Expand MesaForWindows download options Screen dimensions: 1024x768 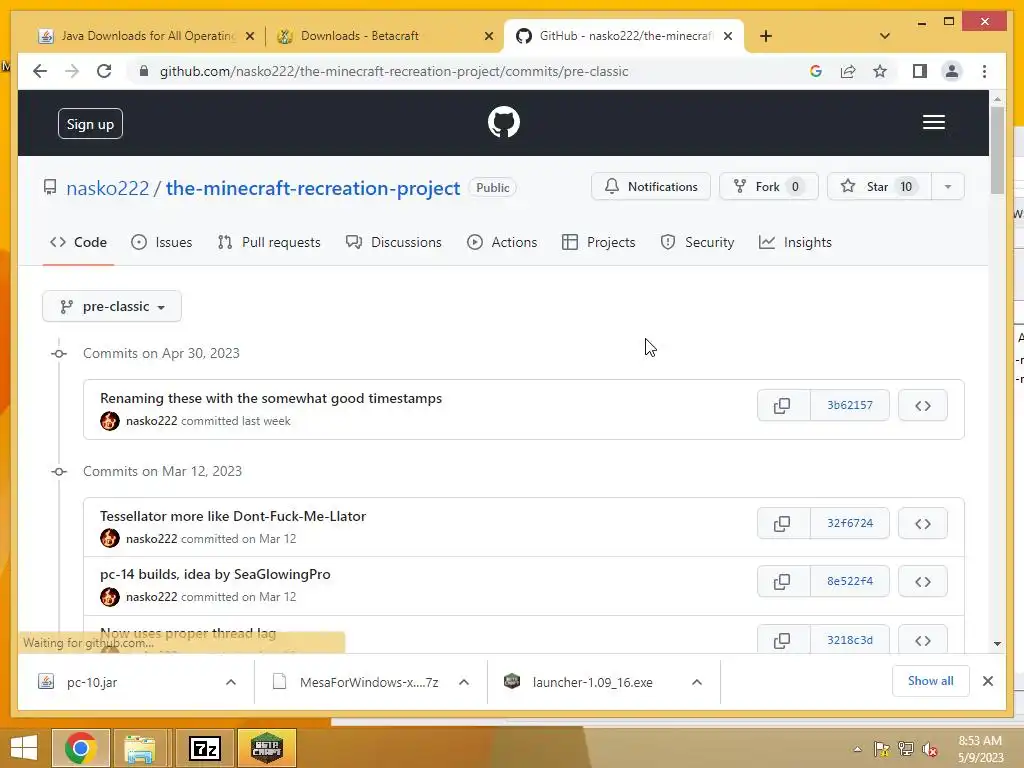tap(464, 682)
